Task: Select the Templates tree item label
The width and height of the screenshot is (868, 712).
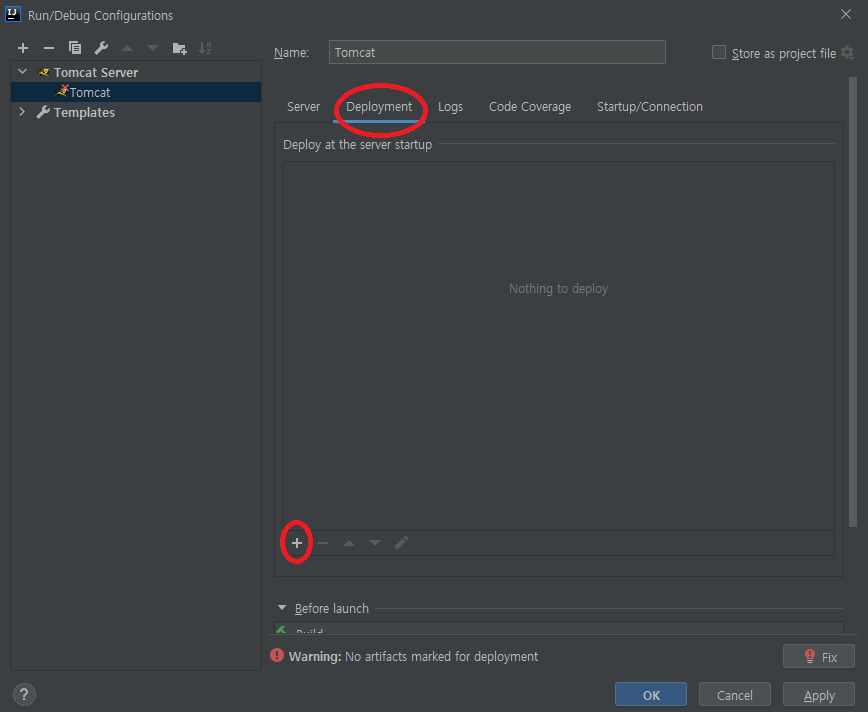Action: coord(84,112)
